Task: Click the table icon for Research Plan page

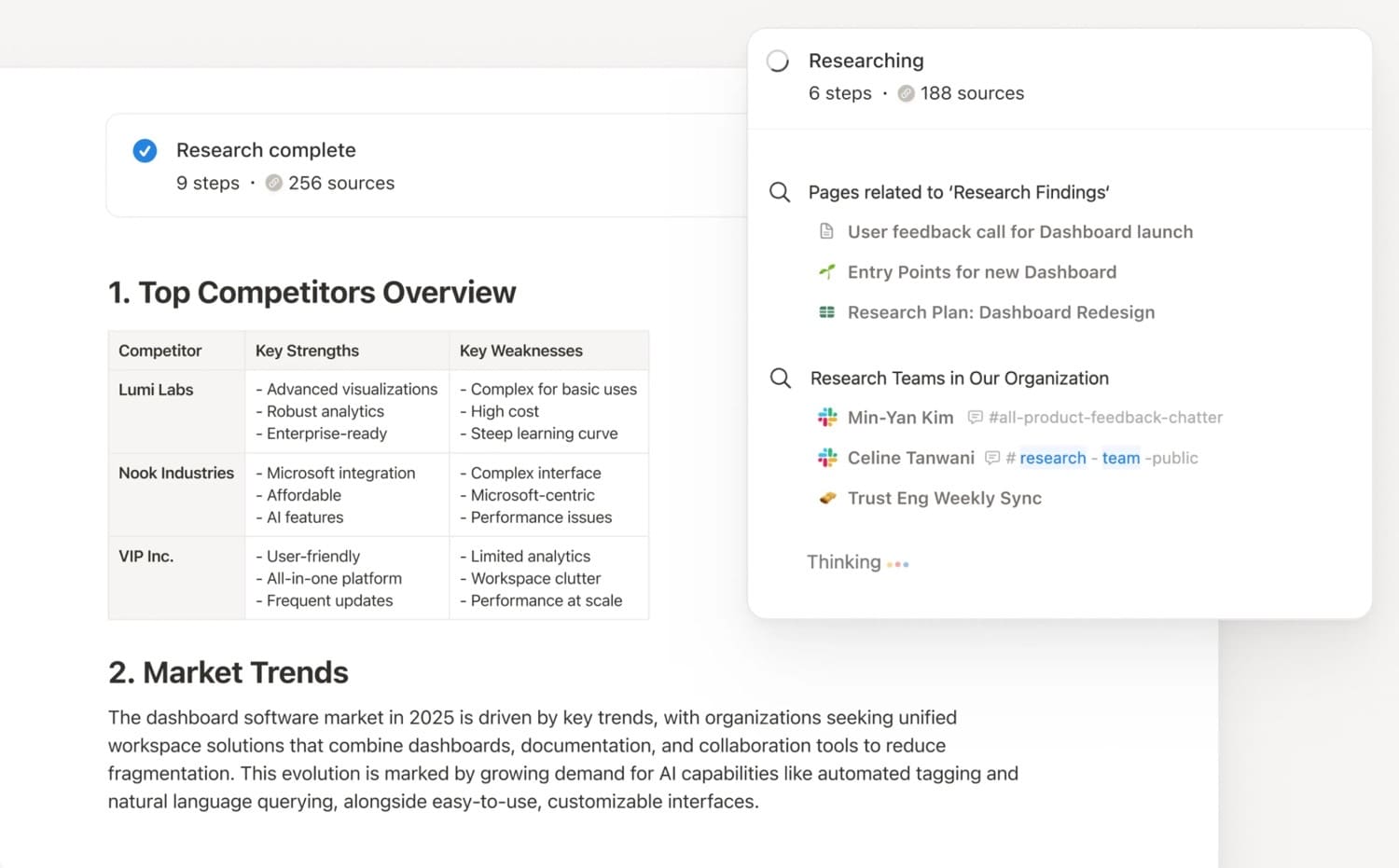Action: click(827, 312)
